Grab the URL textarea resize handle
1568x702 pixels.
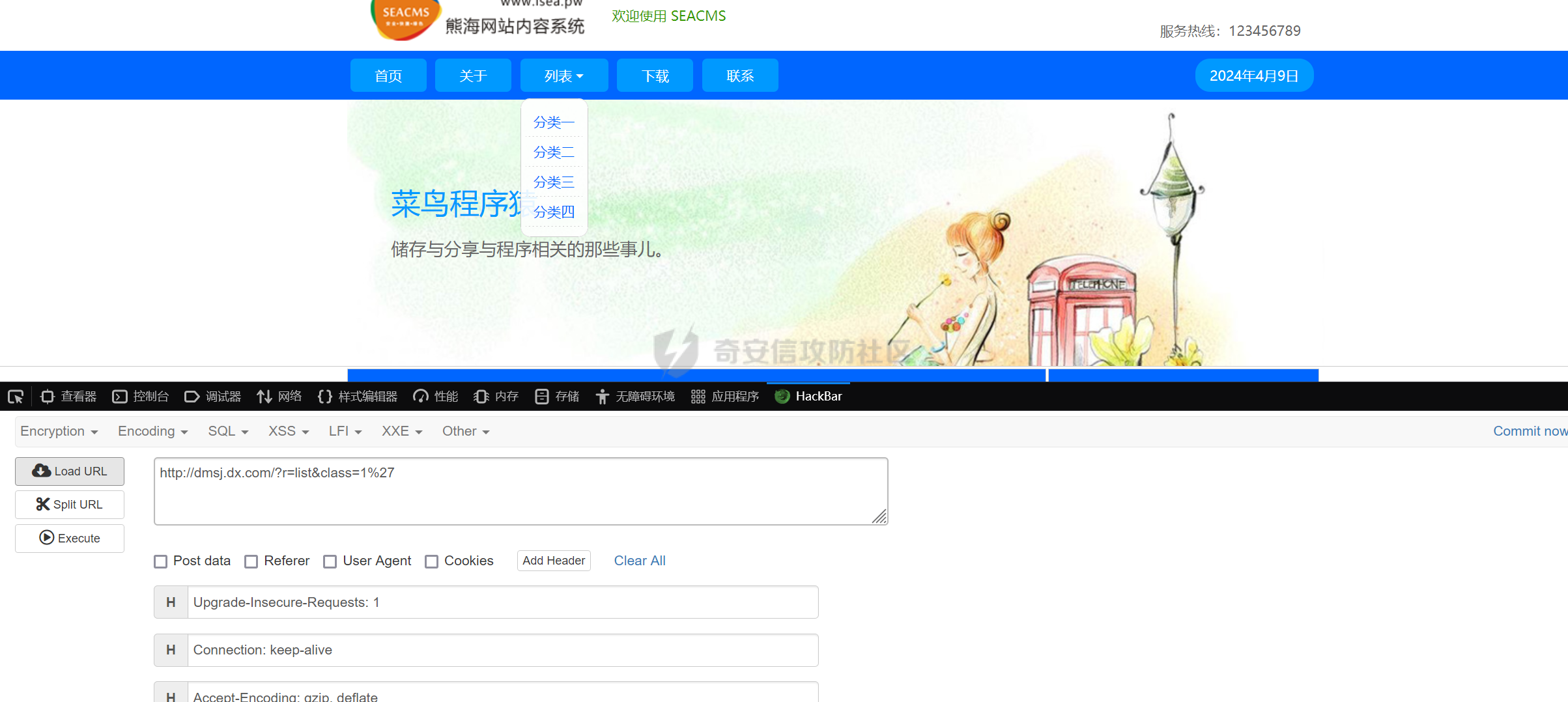click(x=879, y=516)
